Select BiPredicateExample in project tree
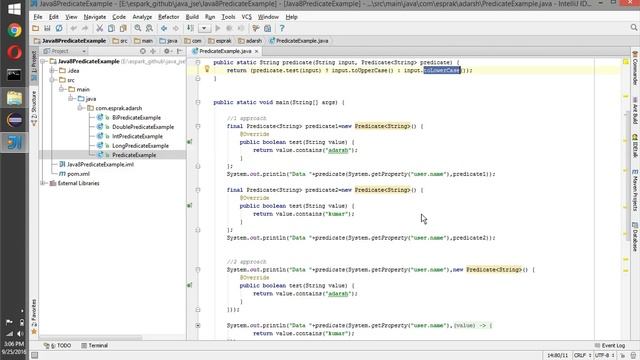640x360 pixels. tap(136, 118)
